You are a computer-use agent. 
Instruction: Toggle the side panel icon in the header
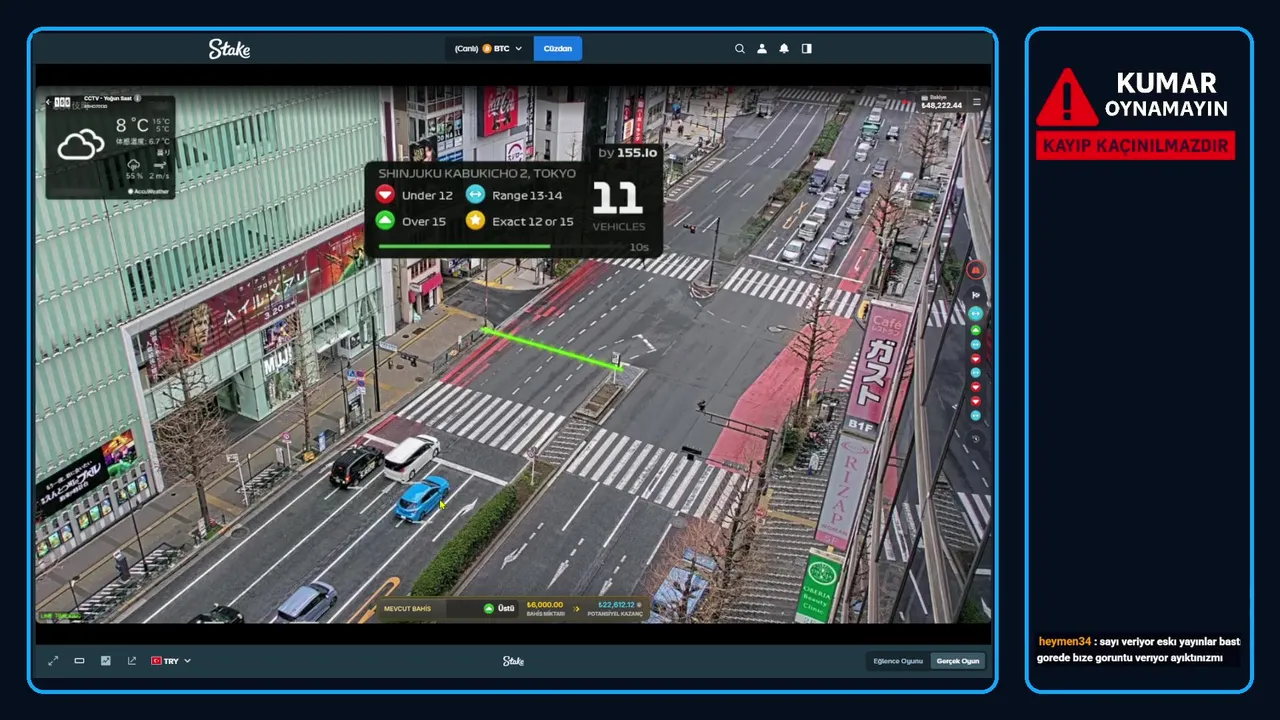pyautogui.click(x=806, y=48)
